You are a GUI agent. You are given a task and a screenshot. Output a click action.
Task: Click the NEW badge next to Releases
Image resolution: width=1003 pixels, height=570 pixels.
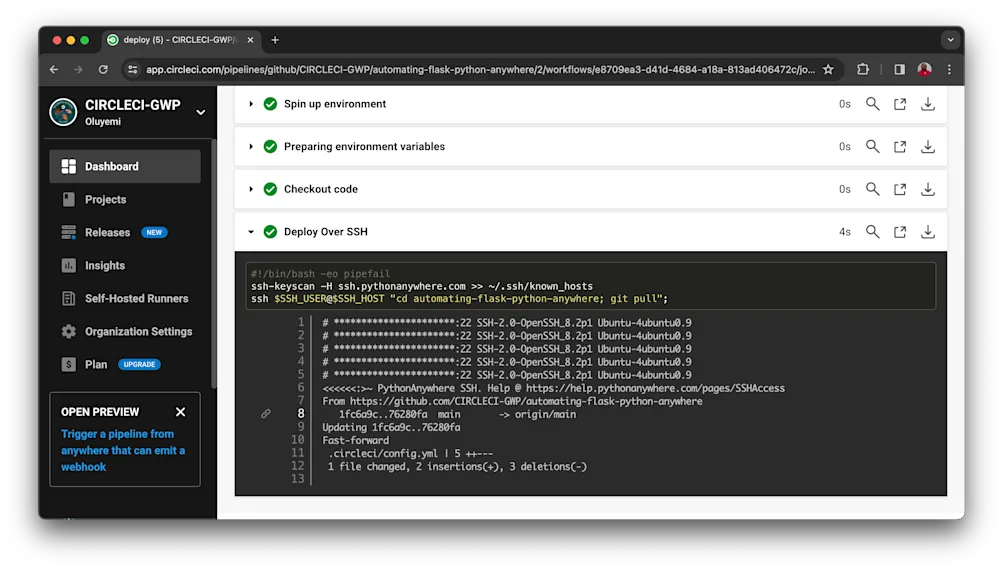click(154, 232)
